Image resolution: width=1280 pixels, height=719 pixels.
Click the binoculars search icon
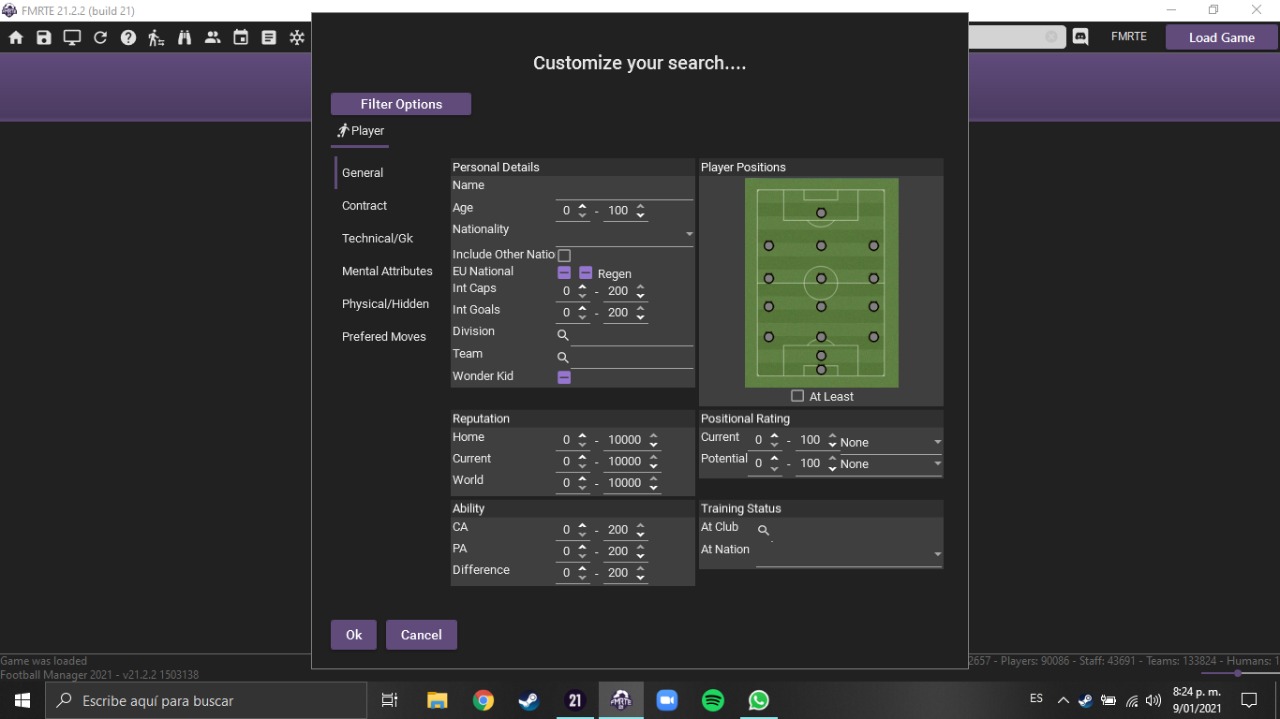click(x=184, y=38)
